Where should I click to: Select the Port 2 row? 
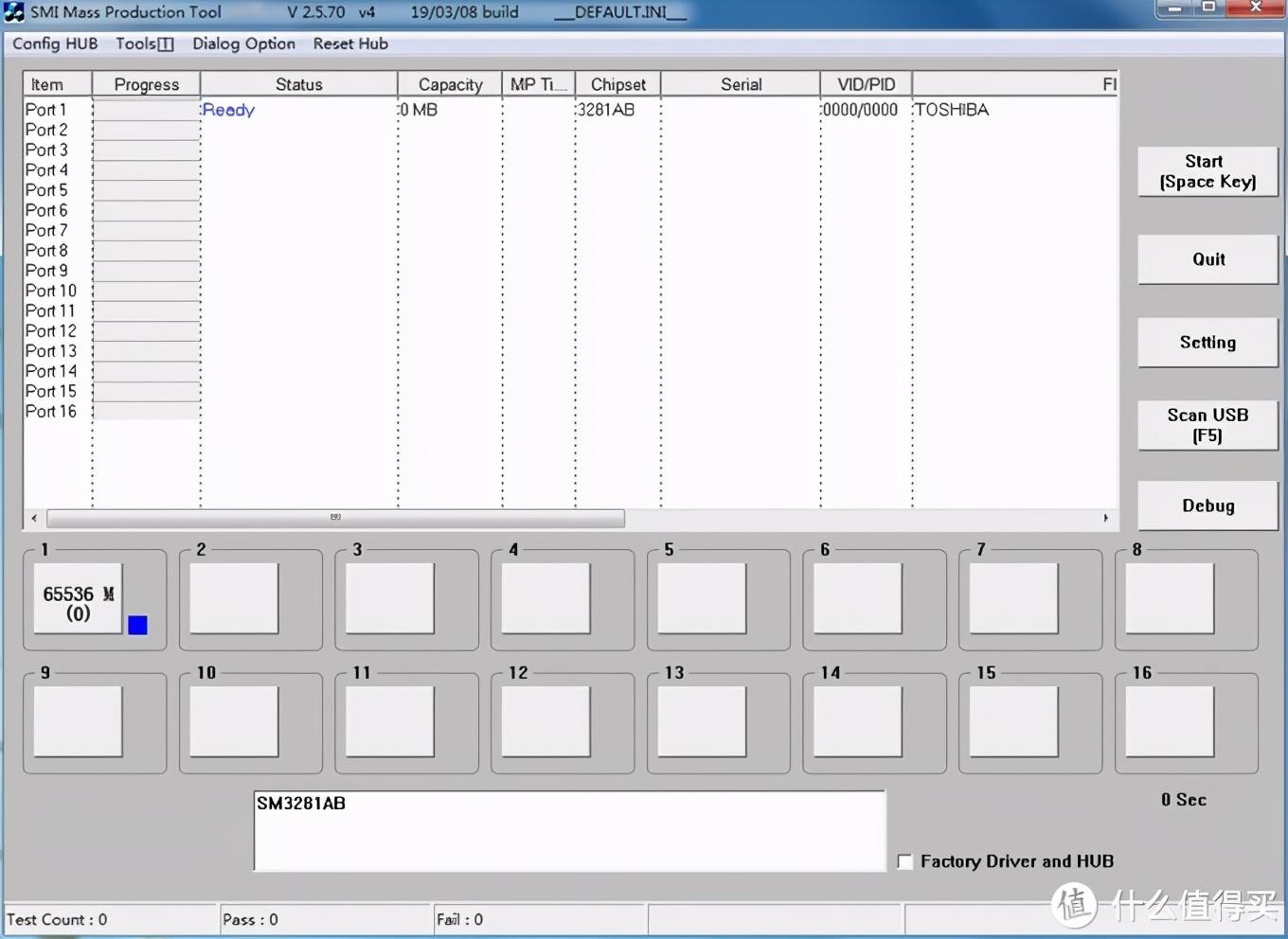point(46,130)
